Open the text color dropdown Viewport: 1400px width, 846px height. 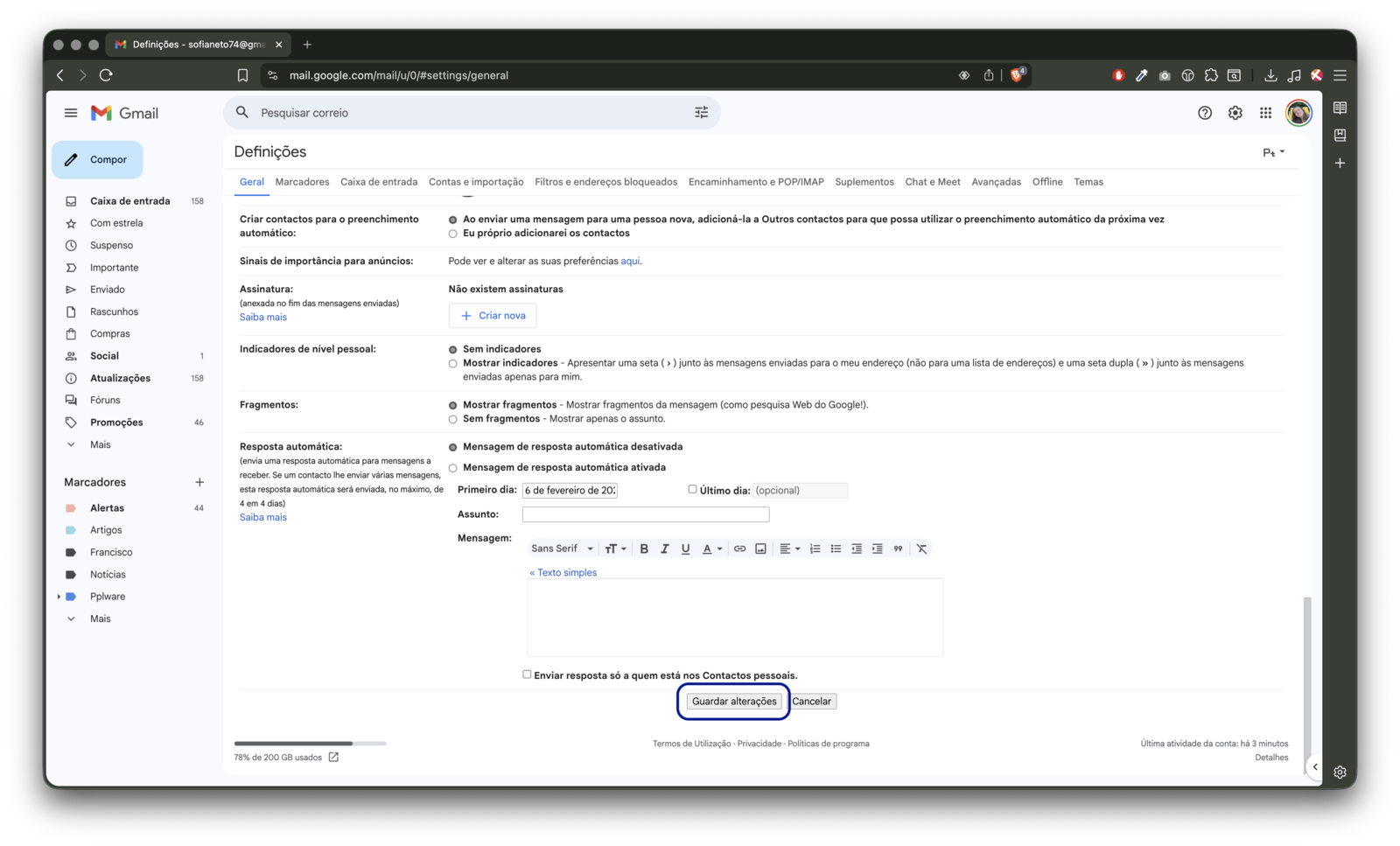(712, 549)
